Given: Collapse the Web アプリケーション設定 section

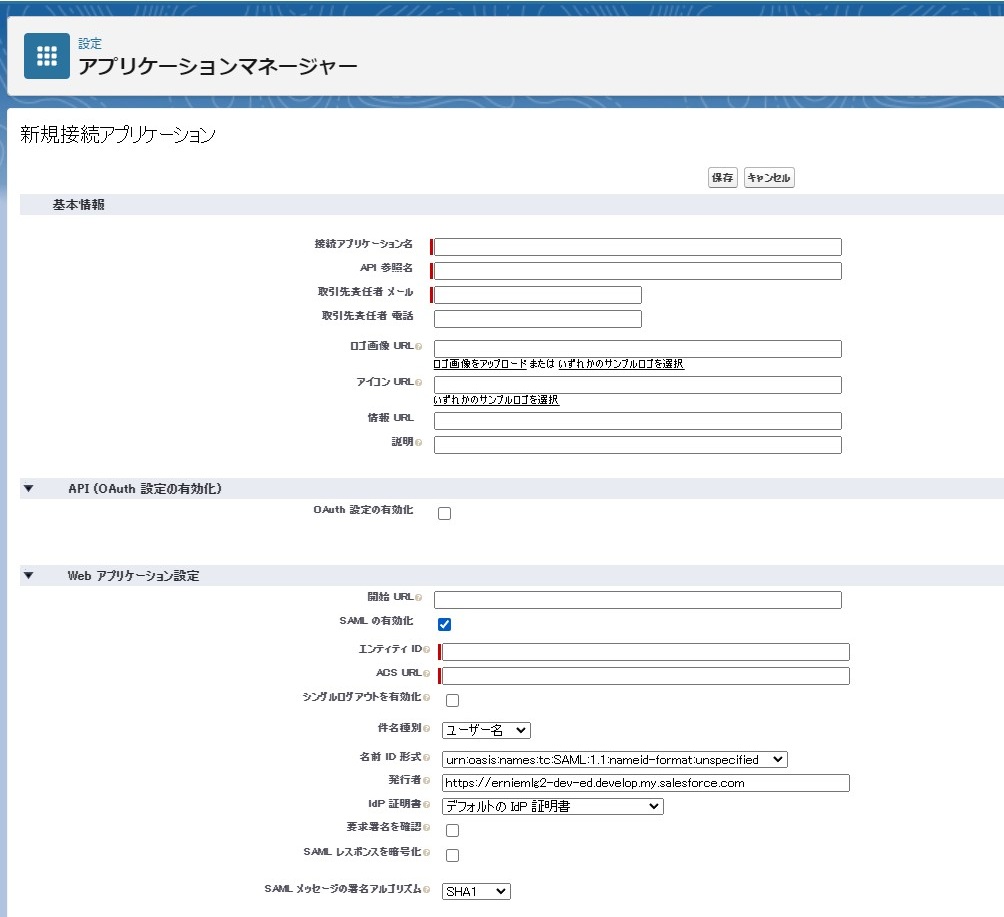Looking at the screenshot, I should (x=28, y=576).
